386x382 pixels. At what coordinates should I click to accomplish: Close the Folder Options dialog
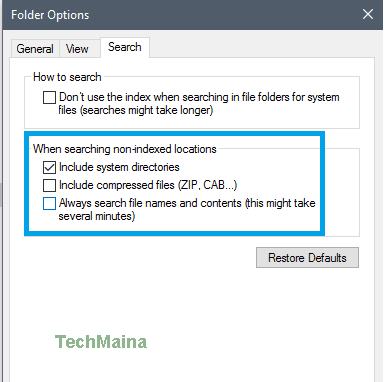point(368,14)
